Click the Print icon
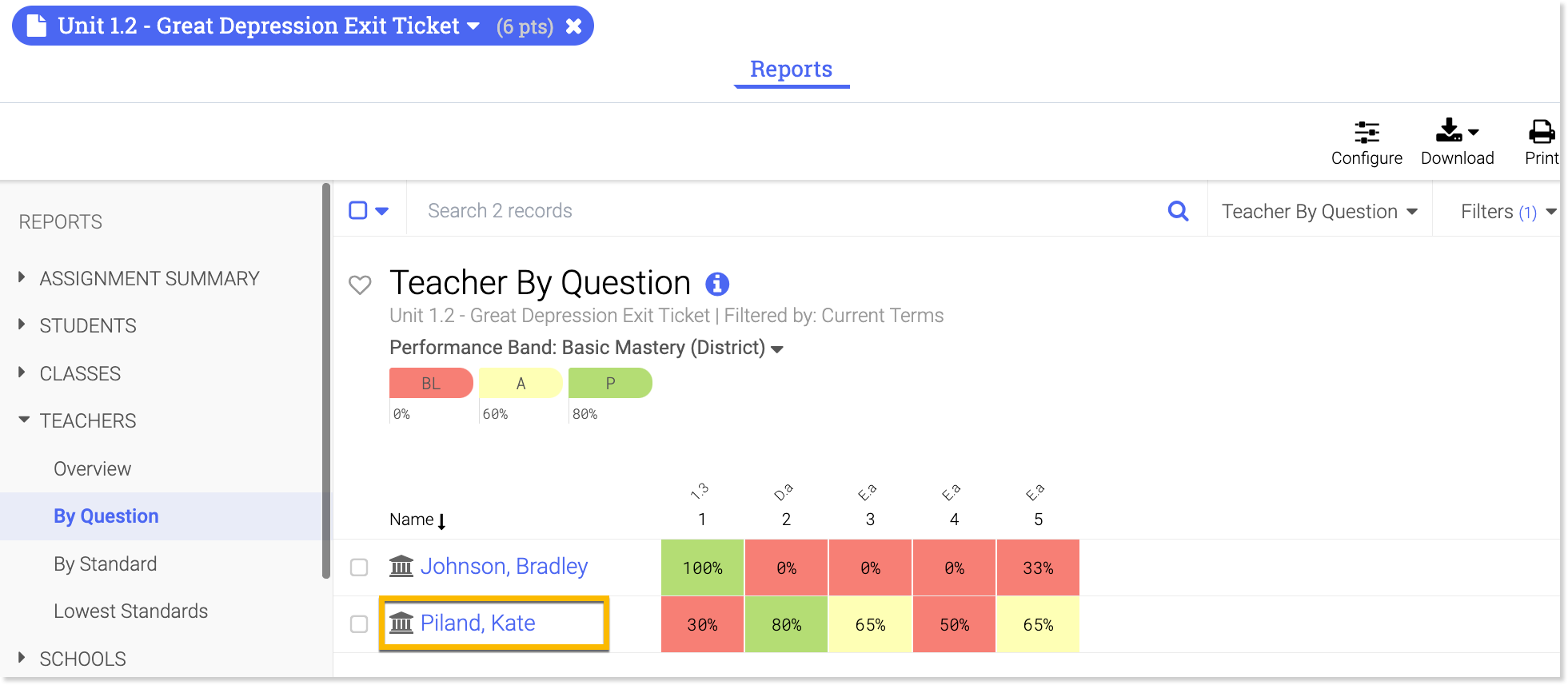Viewport: 1568px width, 685px height. click(1541, 132)
